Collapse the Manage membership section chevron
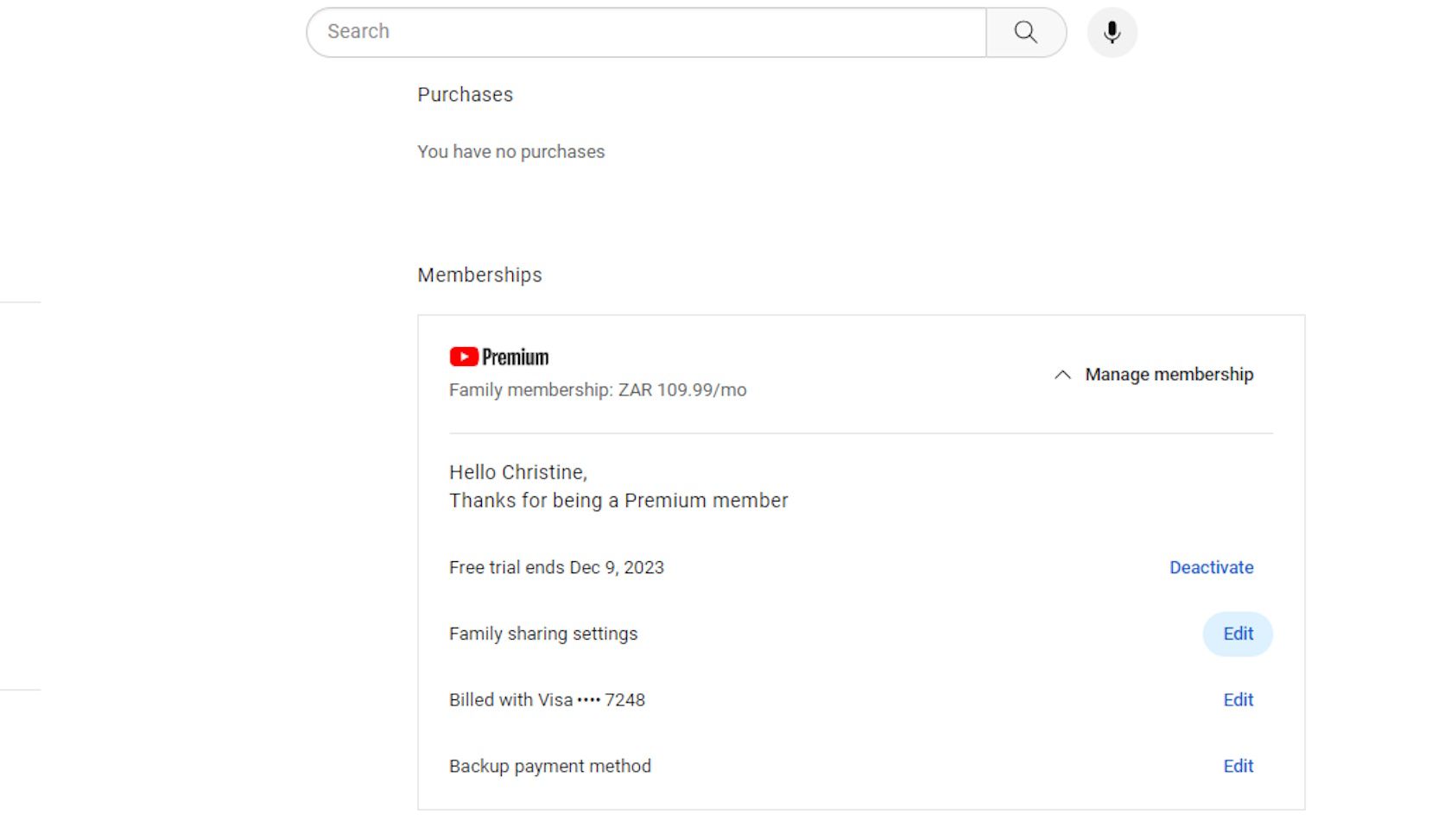The image size is (1451, 840). pos(1061,376)
